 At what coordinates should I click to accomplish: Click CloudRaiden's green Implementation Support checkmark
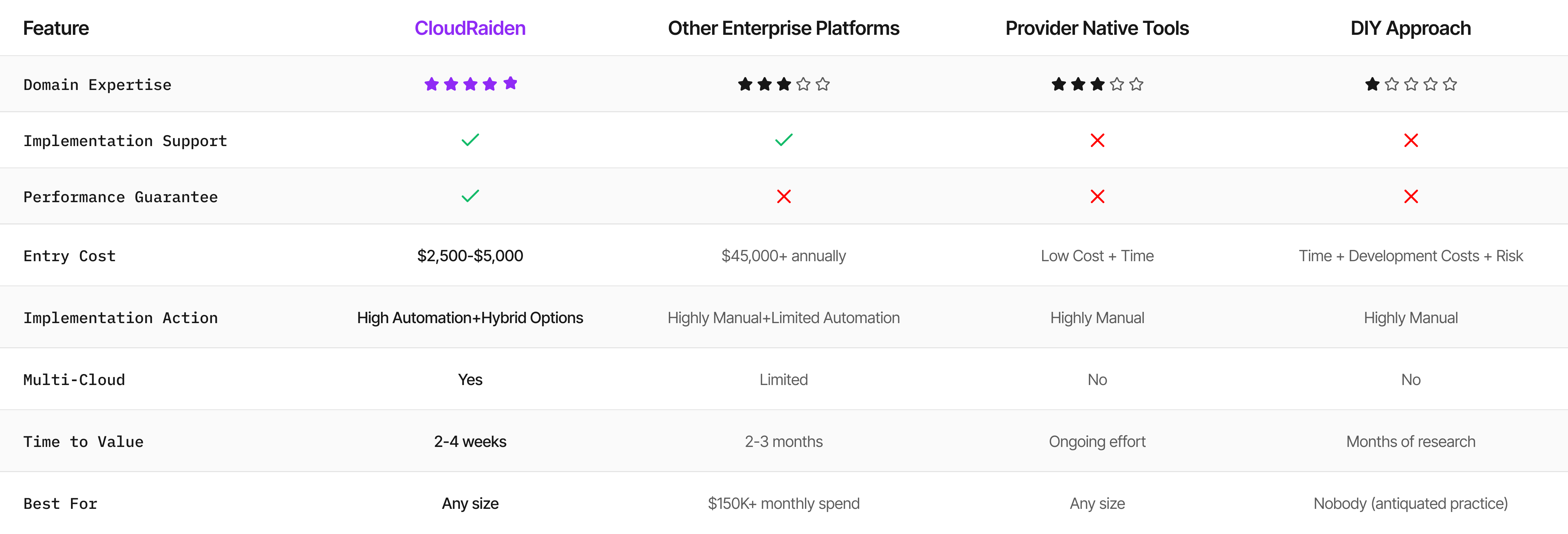click(x=470, y=140)
